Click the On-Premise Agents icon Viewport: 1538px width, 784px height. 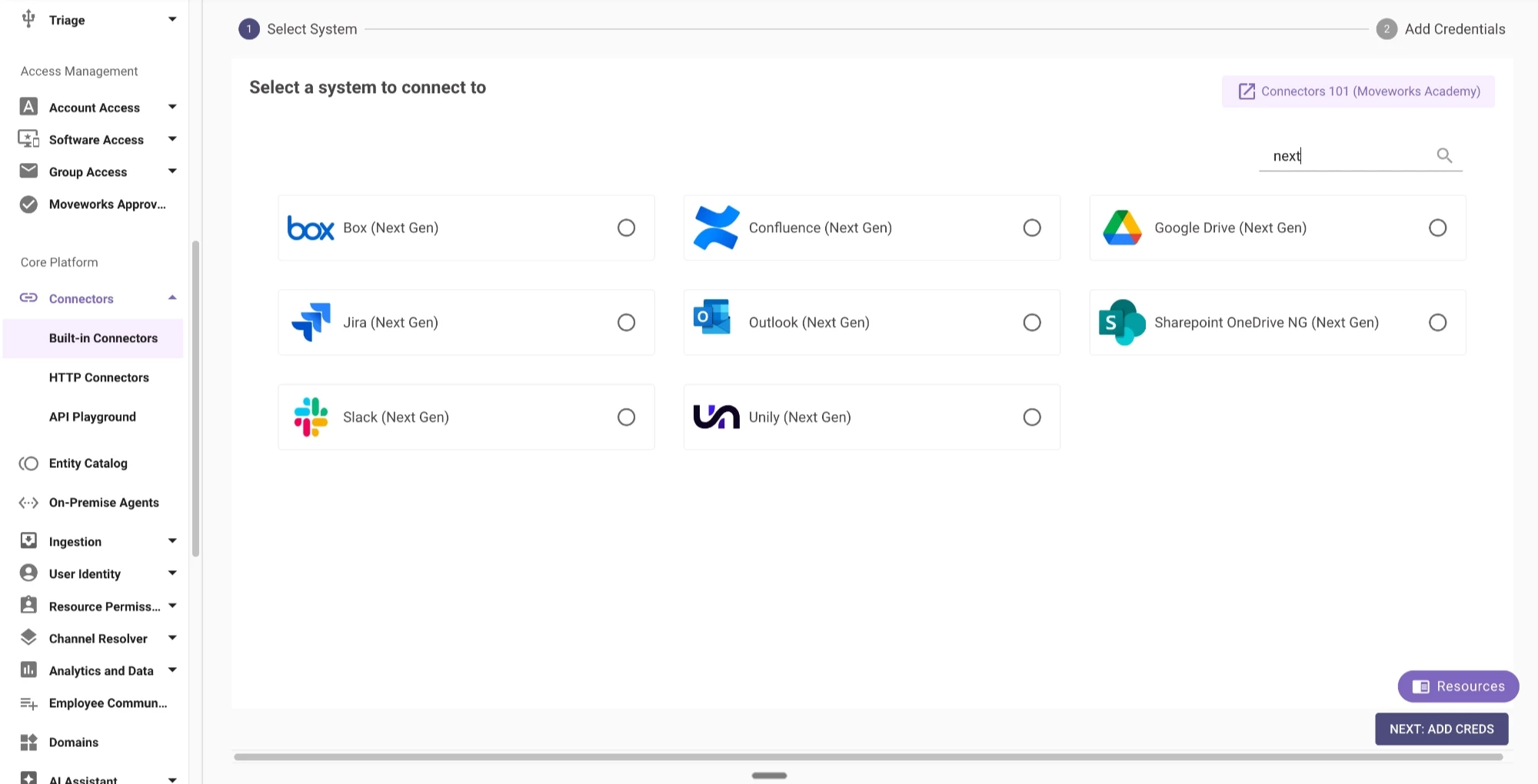(28, 503)
